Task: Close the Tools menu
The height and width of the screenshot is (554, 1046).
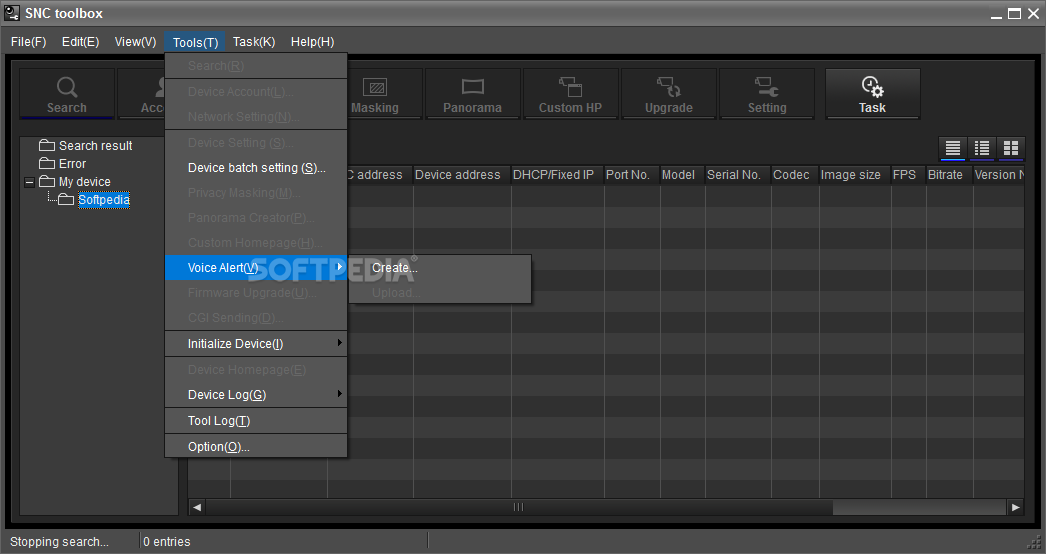Action: click(x=195, y=42)
